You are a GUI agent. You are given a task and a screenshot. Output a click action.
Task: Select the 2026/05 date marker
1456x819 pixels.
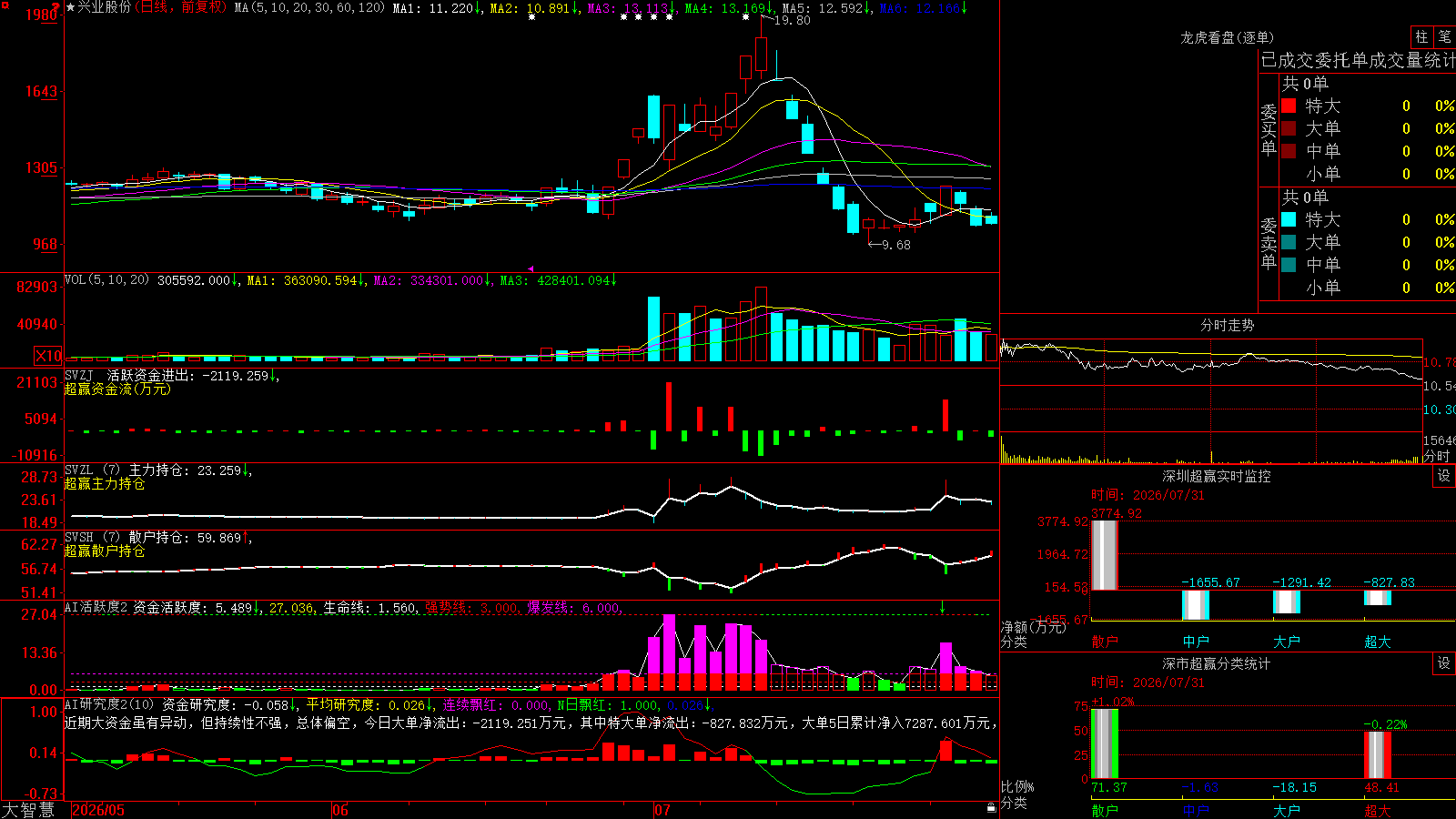click(98, 810)
